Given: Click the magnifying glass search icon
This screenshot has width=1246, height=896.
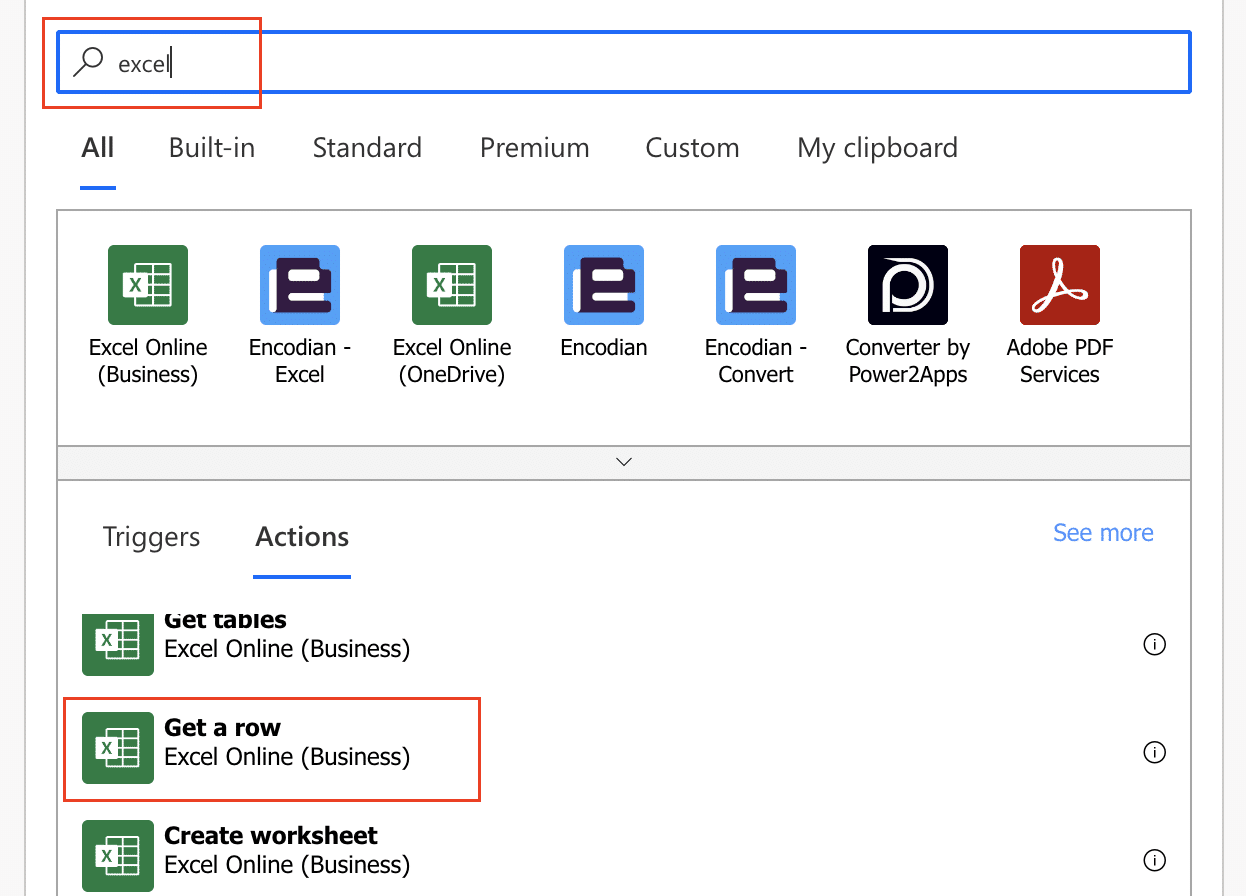Looking at the screenshot, I should click(x=89, y=62).
